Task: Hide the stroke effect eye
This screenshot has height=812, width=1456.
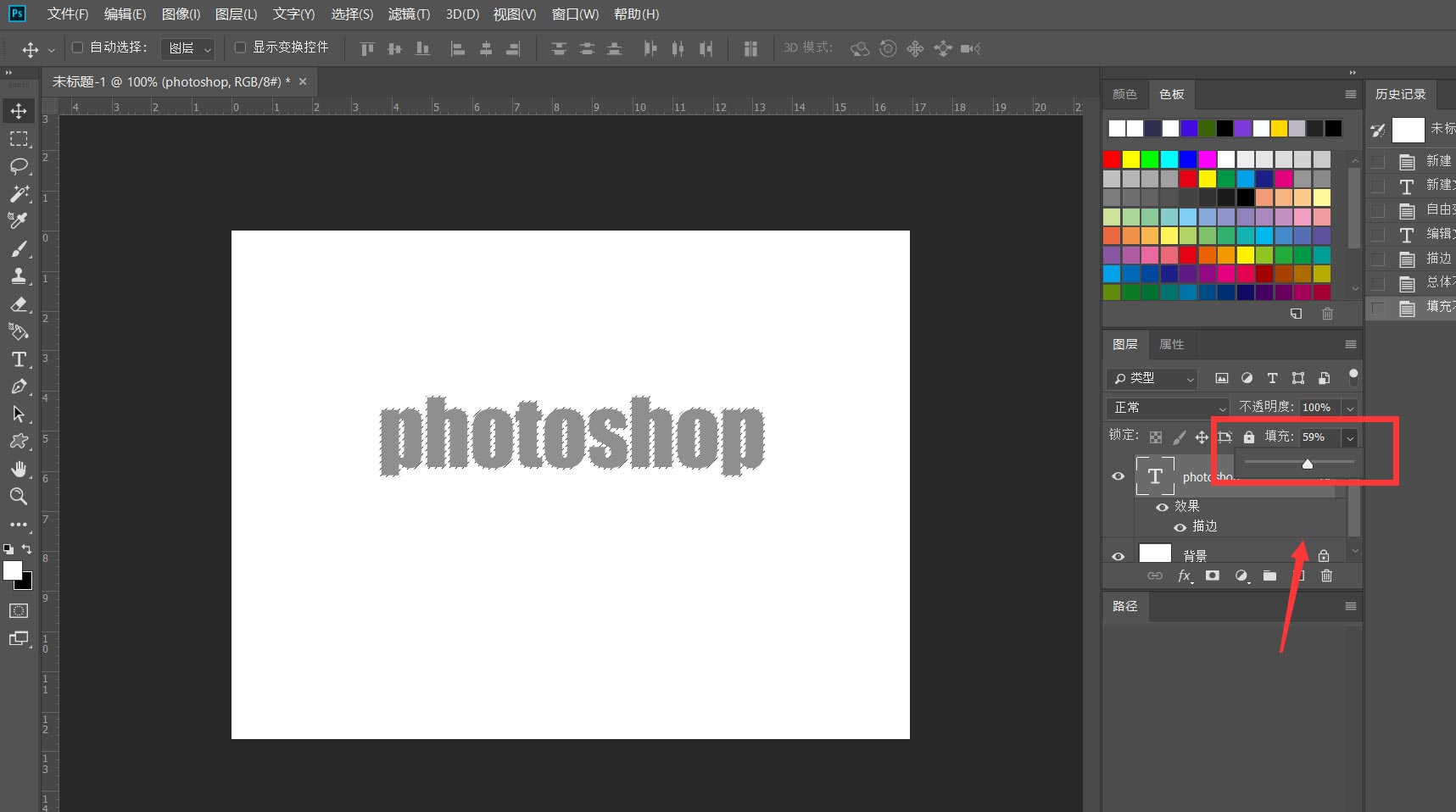Action: (1180, 527)
